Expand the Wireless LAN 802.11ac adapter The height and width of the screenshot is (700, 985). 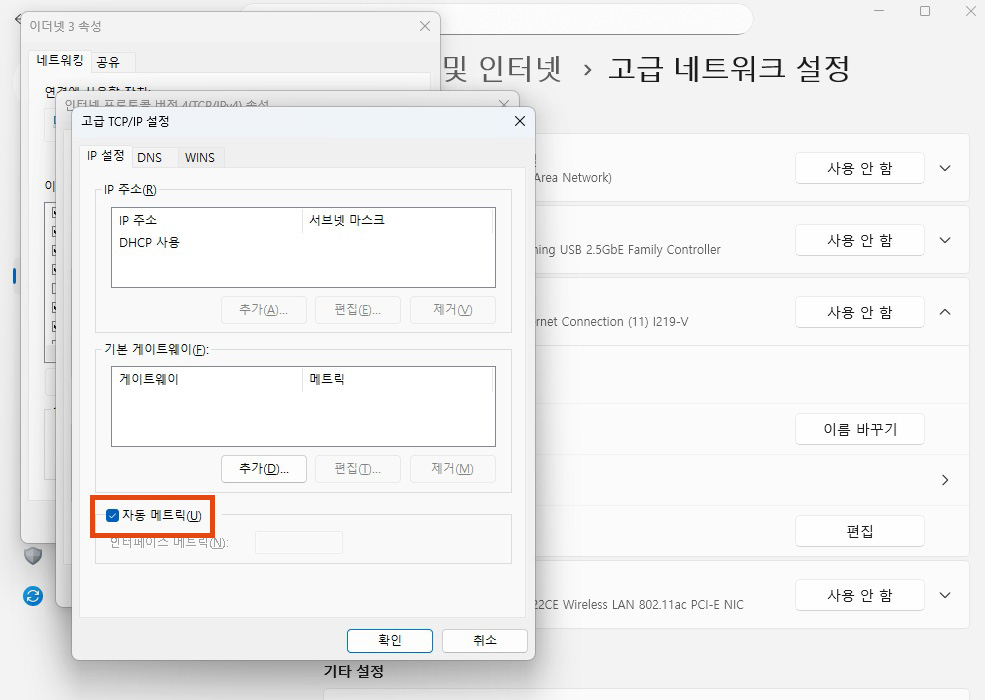[945, 595]
